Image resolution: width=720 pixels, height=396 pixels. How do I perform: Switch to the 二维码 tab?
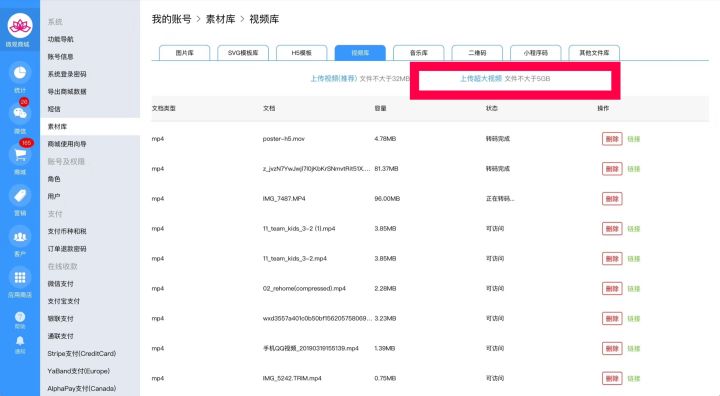tap(477, 53)
